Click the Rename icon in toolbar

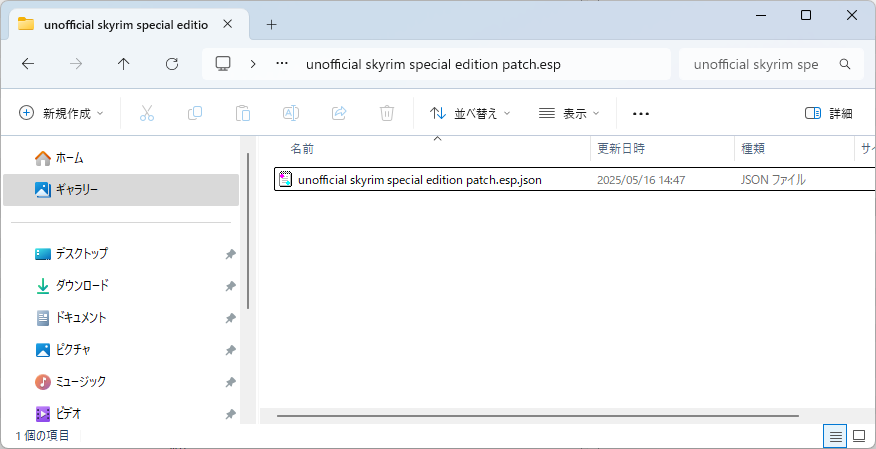tap(291, 113)
